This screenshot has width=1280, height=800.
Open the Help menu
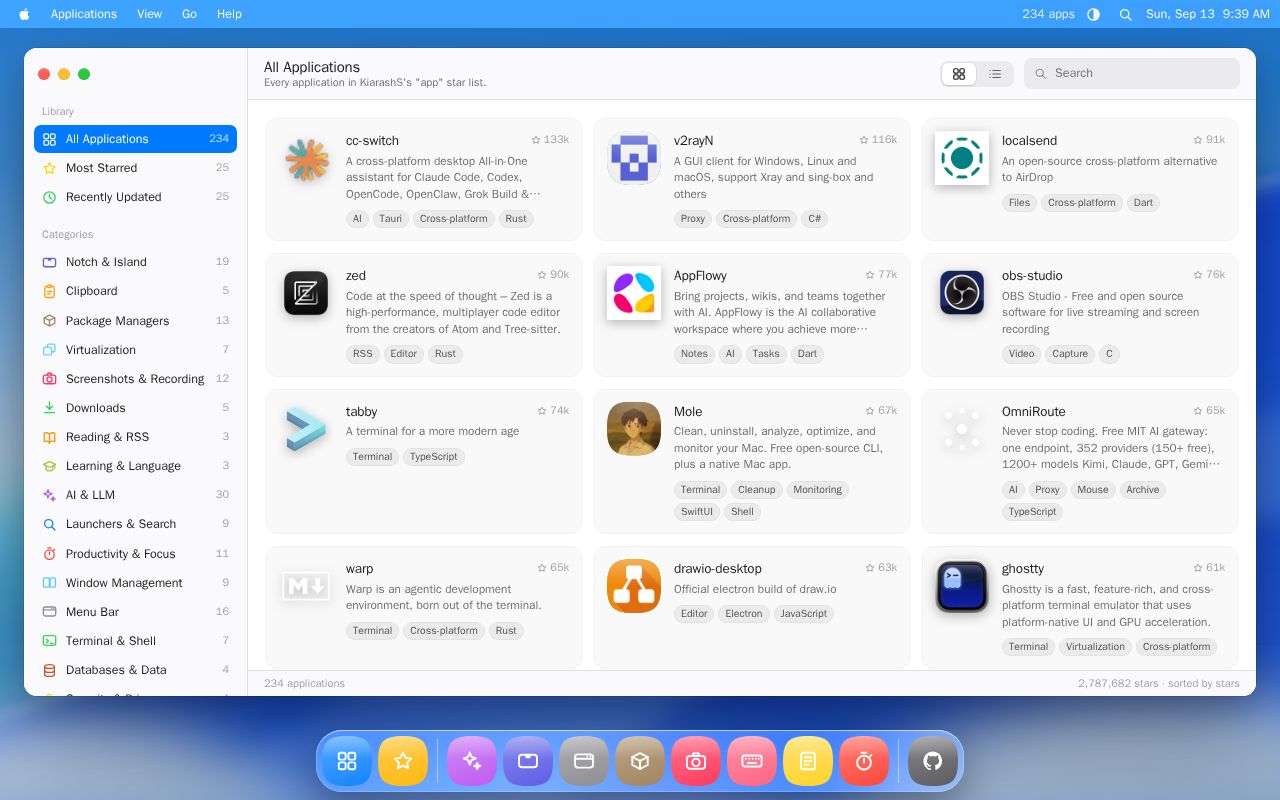click(229, 14)
